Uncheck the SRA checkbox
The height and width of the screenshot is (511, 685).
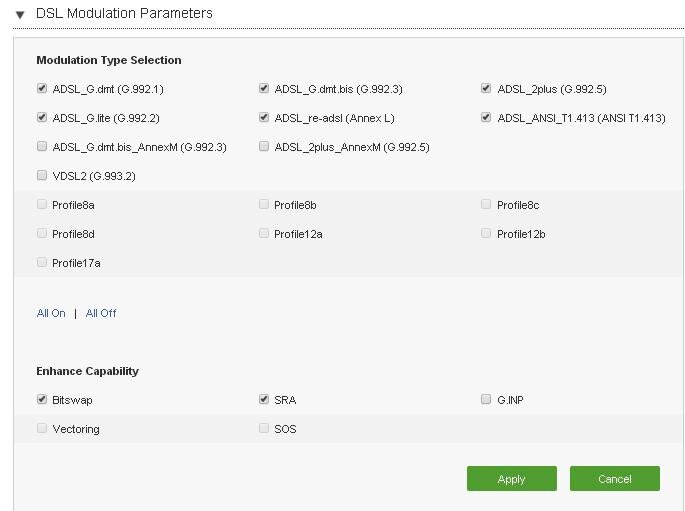[x=264, y=399]
